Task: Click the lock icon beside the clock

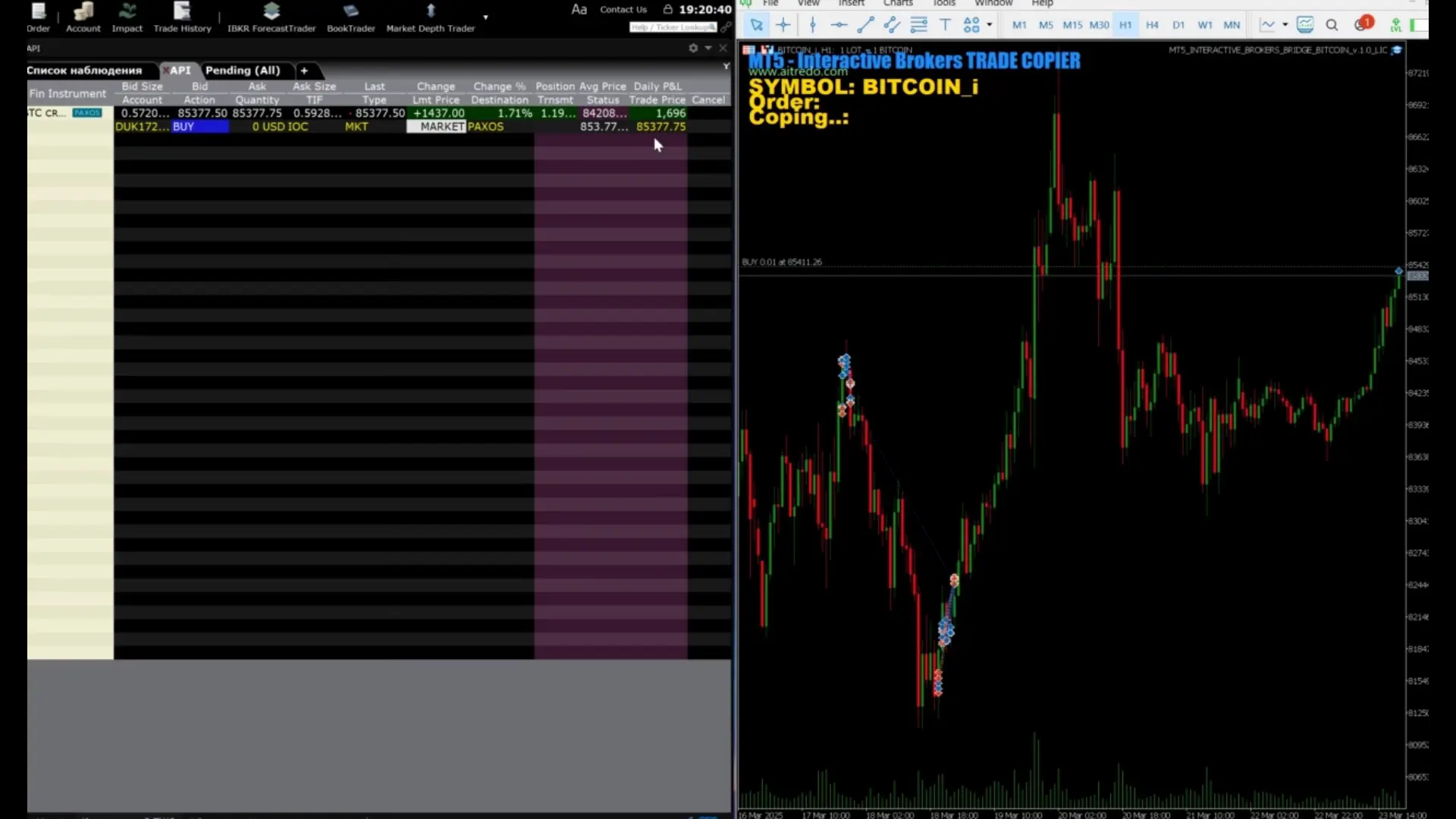Action: pyautogui.click(x=667, y=9)
